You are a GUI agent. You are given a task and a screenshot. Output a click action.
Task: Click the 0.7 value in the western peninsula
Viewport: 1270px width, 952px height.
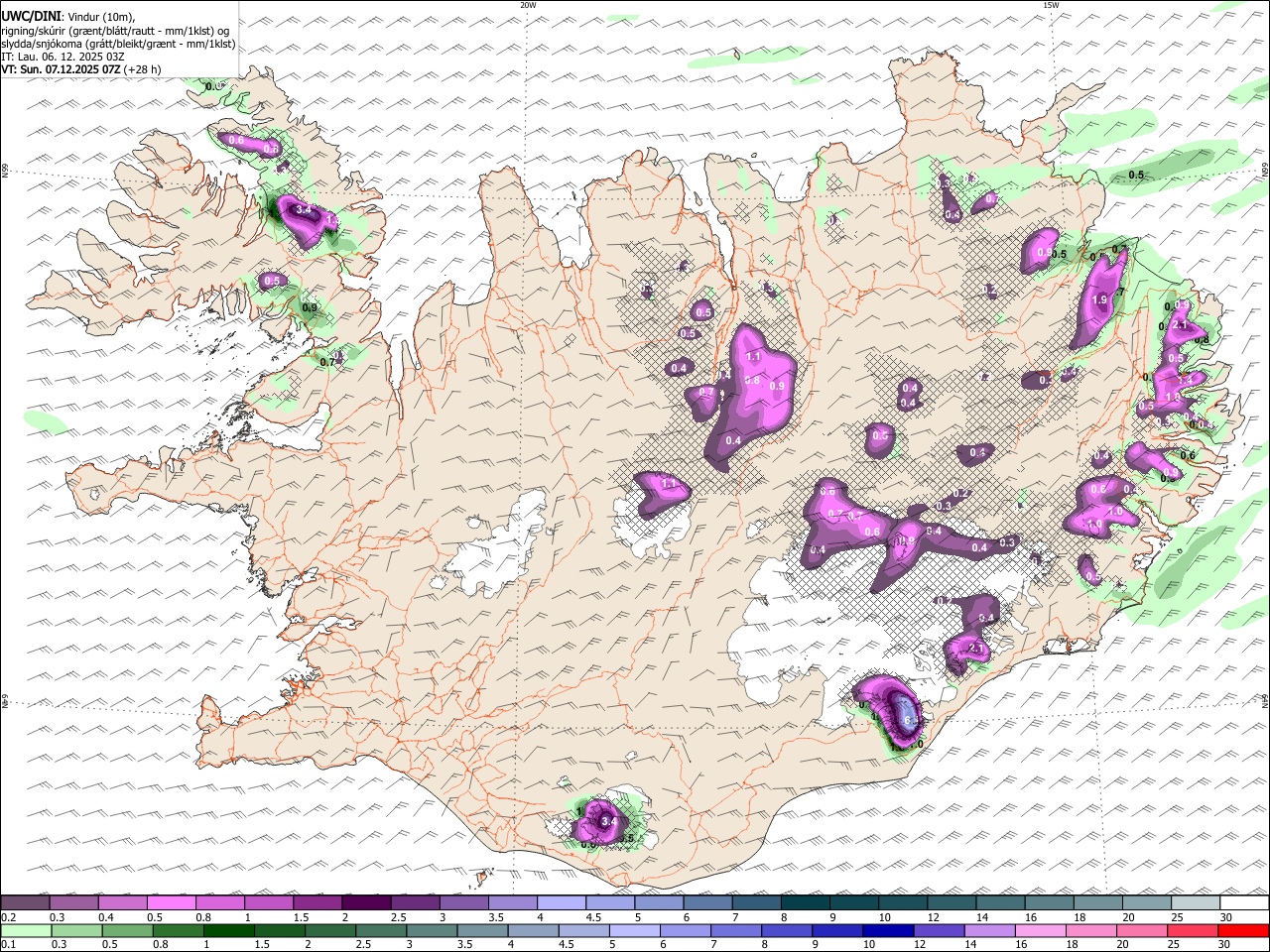[x=328, y=363]
